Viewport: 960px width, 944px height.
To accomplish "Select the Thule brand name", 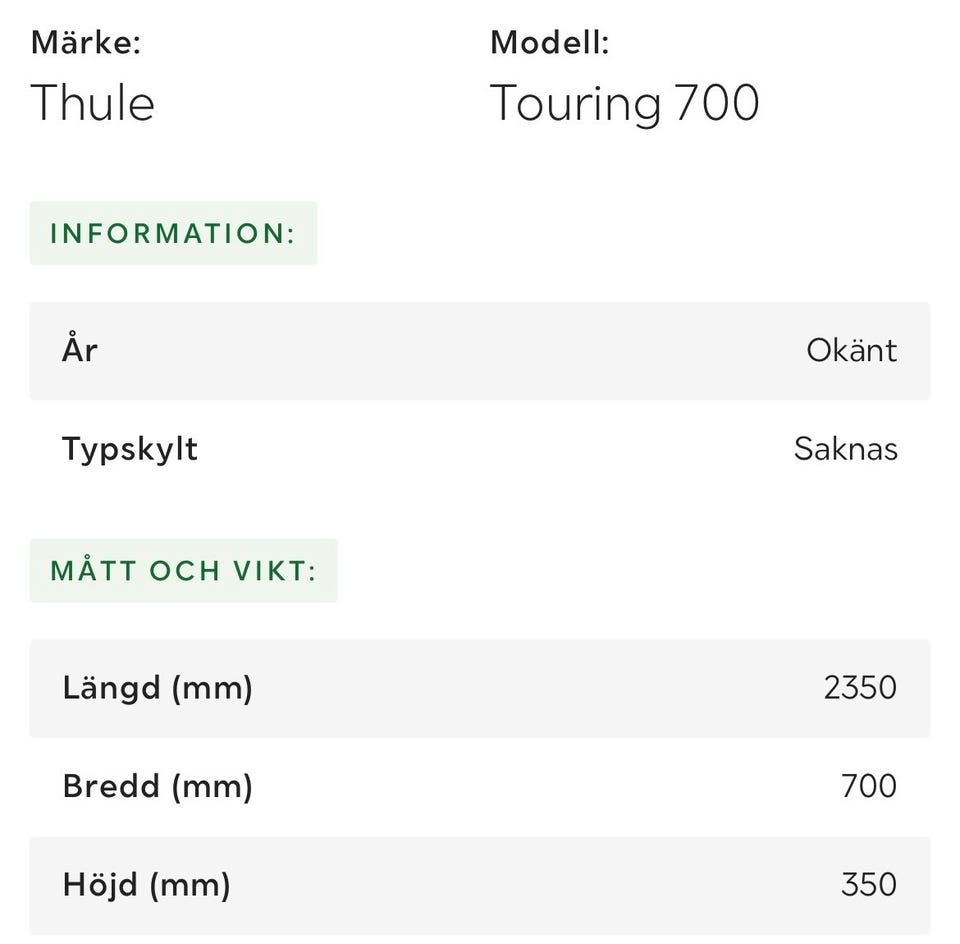I will [92, 104].
